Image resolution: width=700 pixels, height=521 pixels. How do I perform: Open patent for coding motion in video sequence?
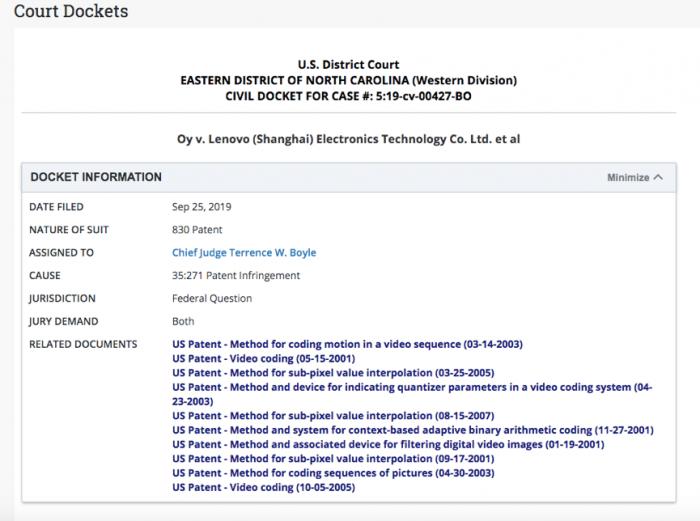[347, 344]
